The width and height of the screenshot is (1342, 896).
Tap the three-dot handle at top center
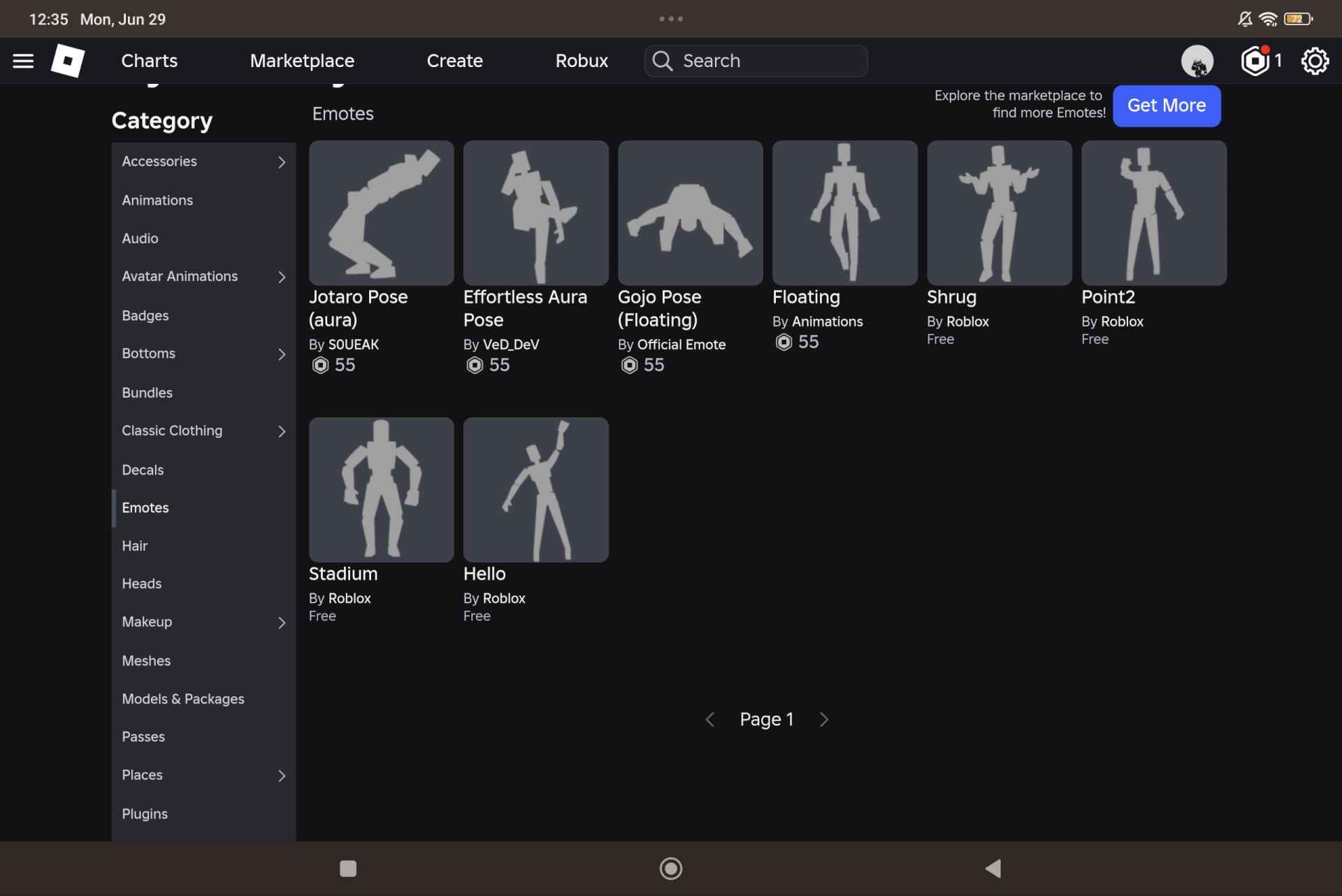coord(671,19)
